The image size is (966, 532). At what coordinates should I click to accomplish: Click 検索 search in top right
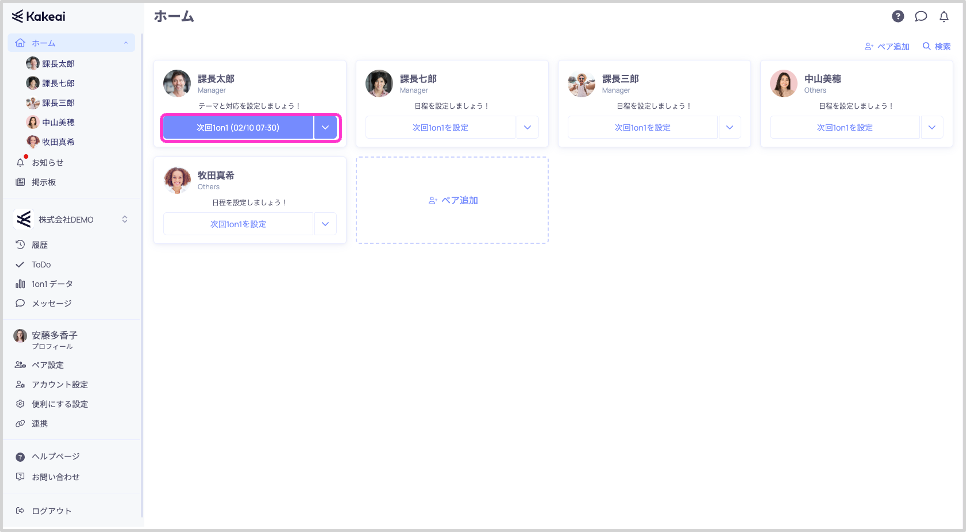936,47
